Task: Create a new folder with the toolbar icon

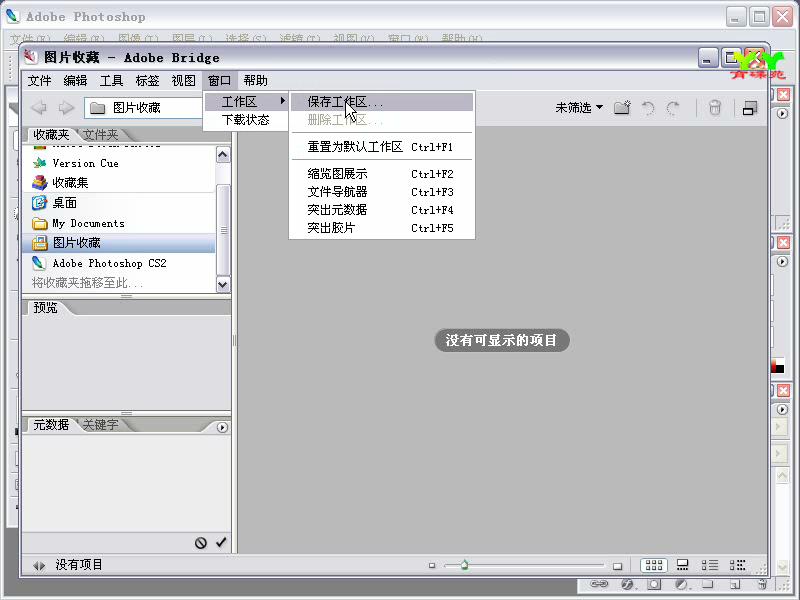Action: [622, 108]
